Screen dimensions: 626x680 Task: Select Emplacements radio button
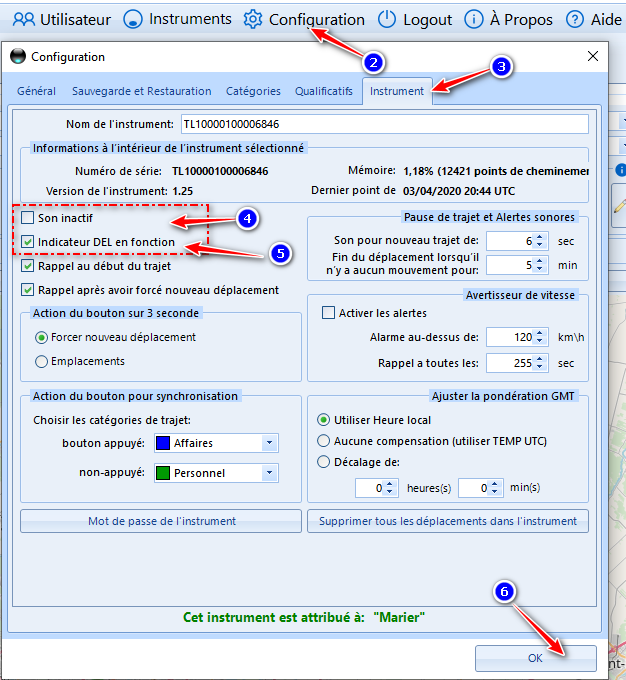click(41, 361)
